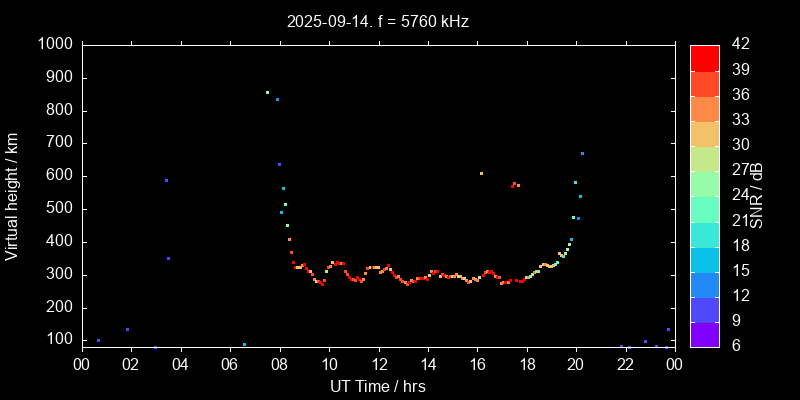Select the violet 6–9 dB colorbar segment
Image resolution: width=800 pixels, height=400 pixels.
coord(704,335)
